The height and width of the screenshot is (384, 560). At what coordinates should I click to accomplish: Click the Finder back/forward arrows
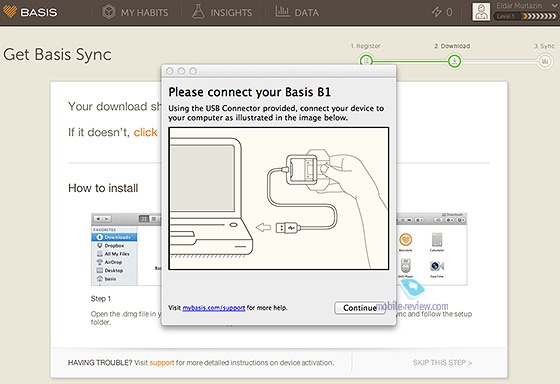[x=102, y=219]
